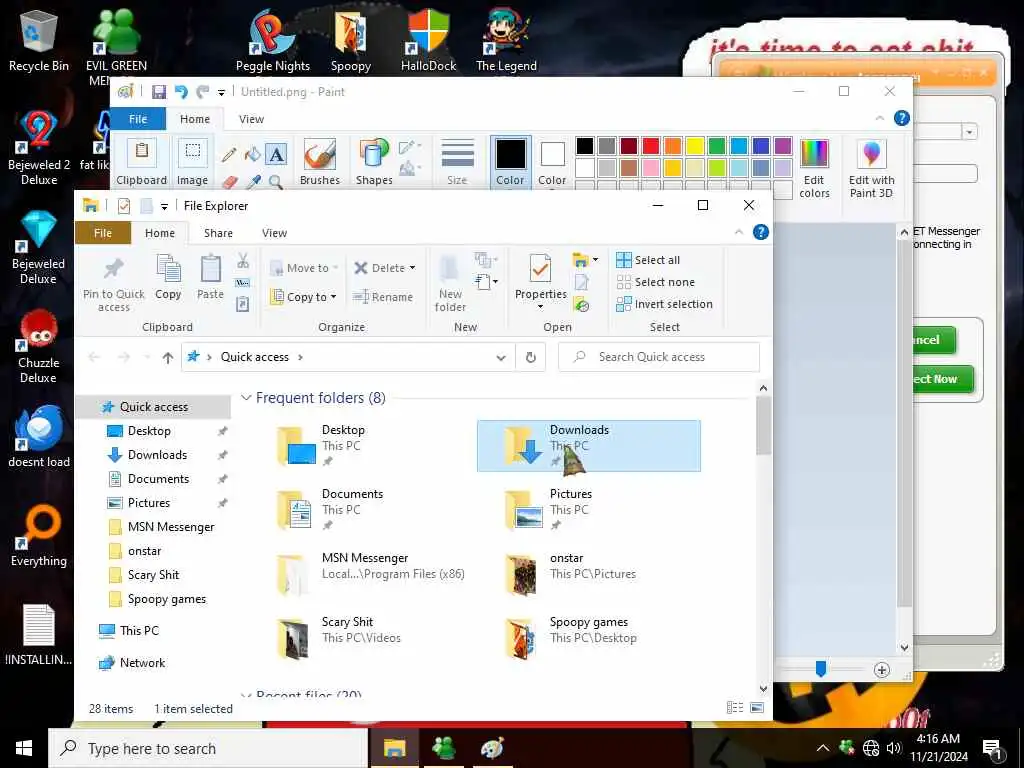
Task: Click the Cut scissors icon in File Explorer
Action: coord(243,261)
